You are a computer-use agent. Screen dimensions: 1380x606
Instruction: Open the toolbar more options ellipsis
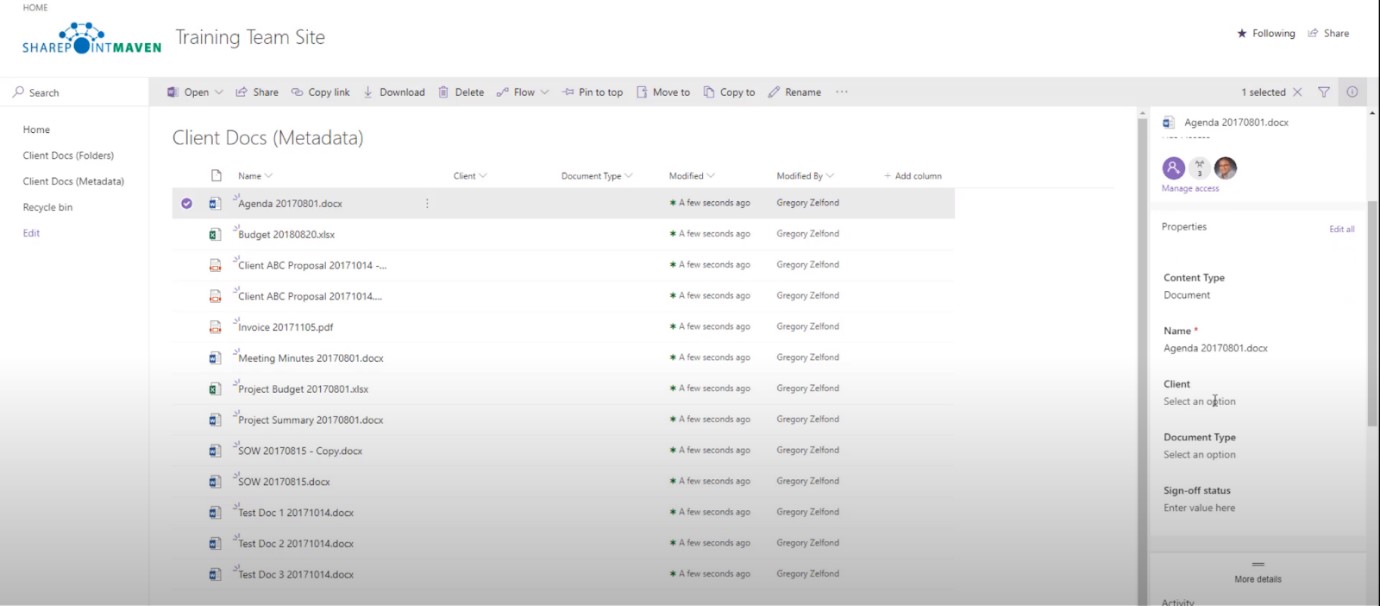(842, 92)
